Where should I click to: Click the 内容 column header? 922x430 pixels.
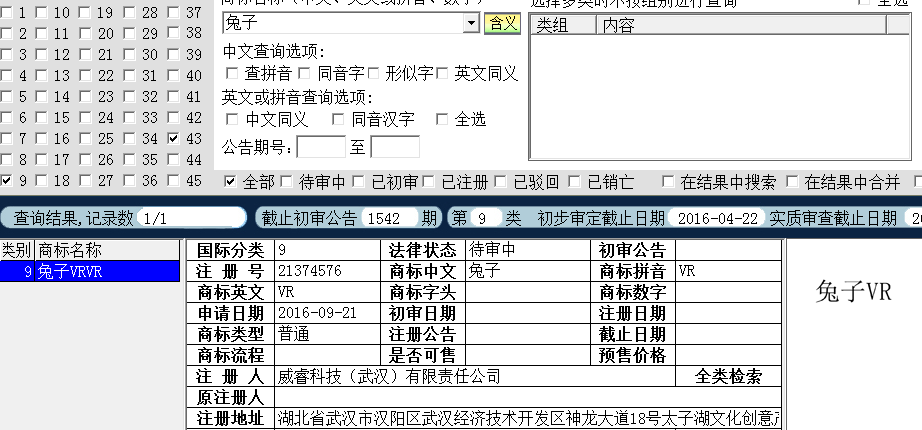tap(741, 25)
